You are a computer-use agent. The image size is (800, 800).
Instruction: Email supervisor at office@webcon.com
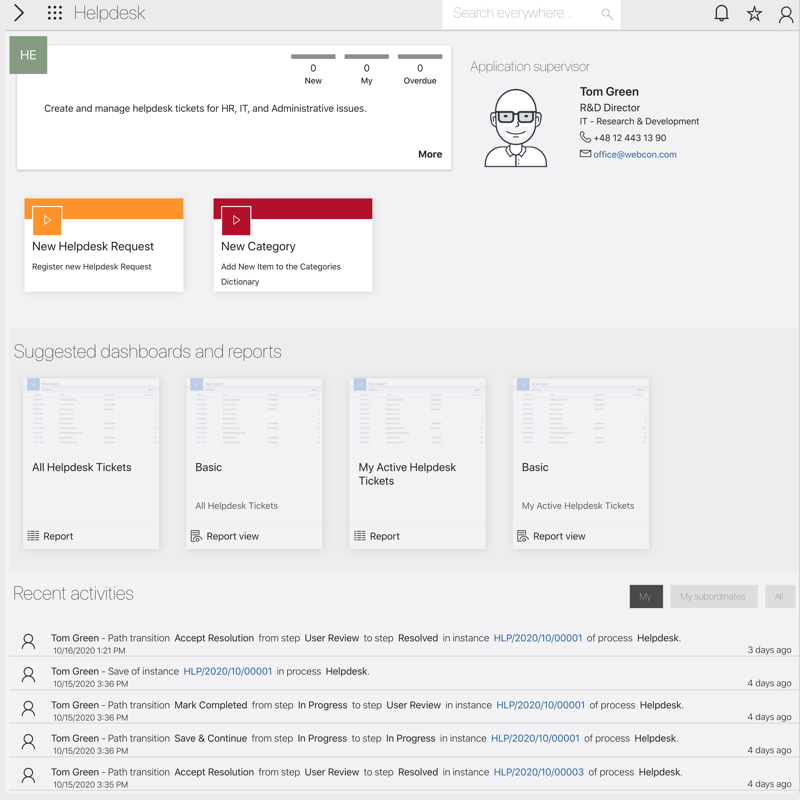(634, 155)
